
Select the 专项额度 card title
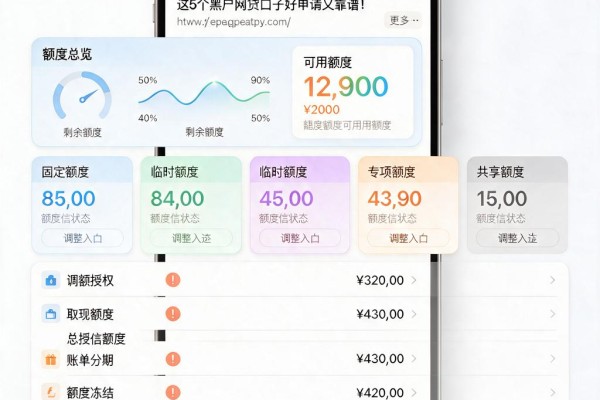point(391,172)
